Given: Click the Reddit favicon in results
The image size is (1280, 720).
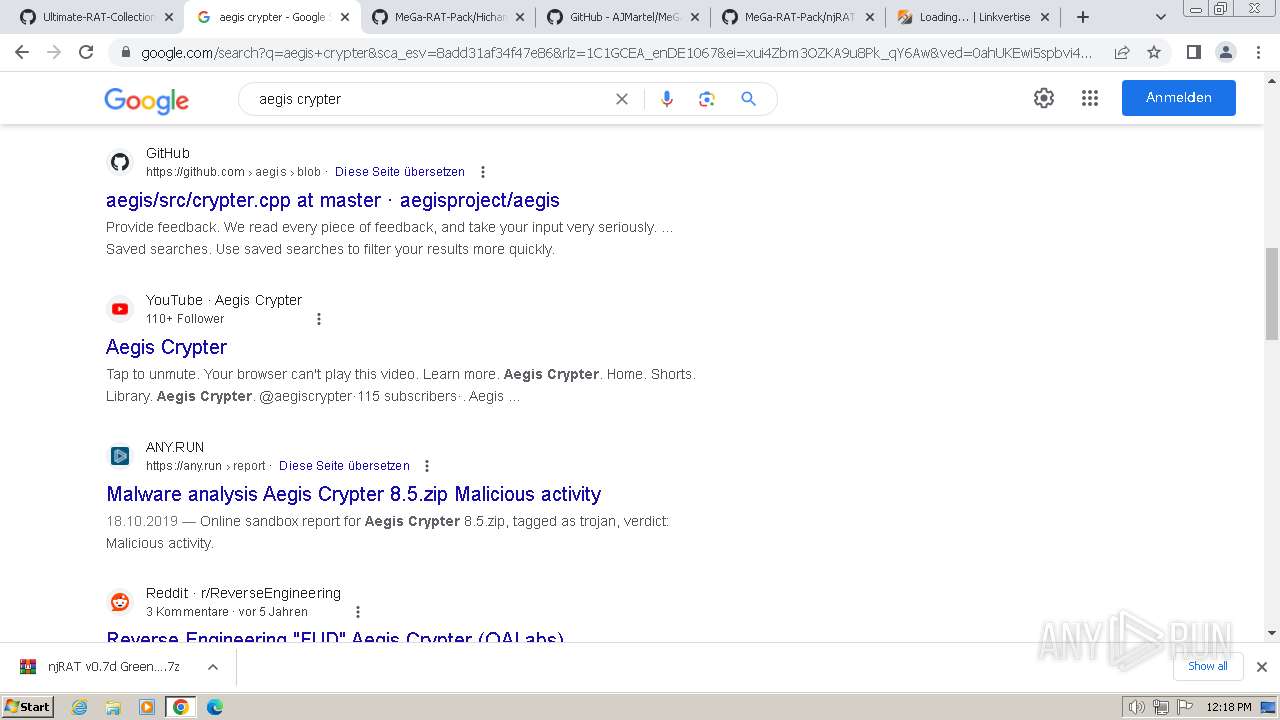Looking at the screenshot, I should click(x=120, y=602).
